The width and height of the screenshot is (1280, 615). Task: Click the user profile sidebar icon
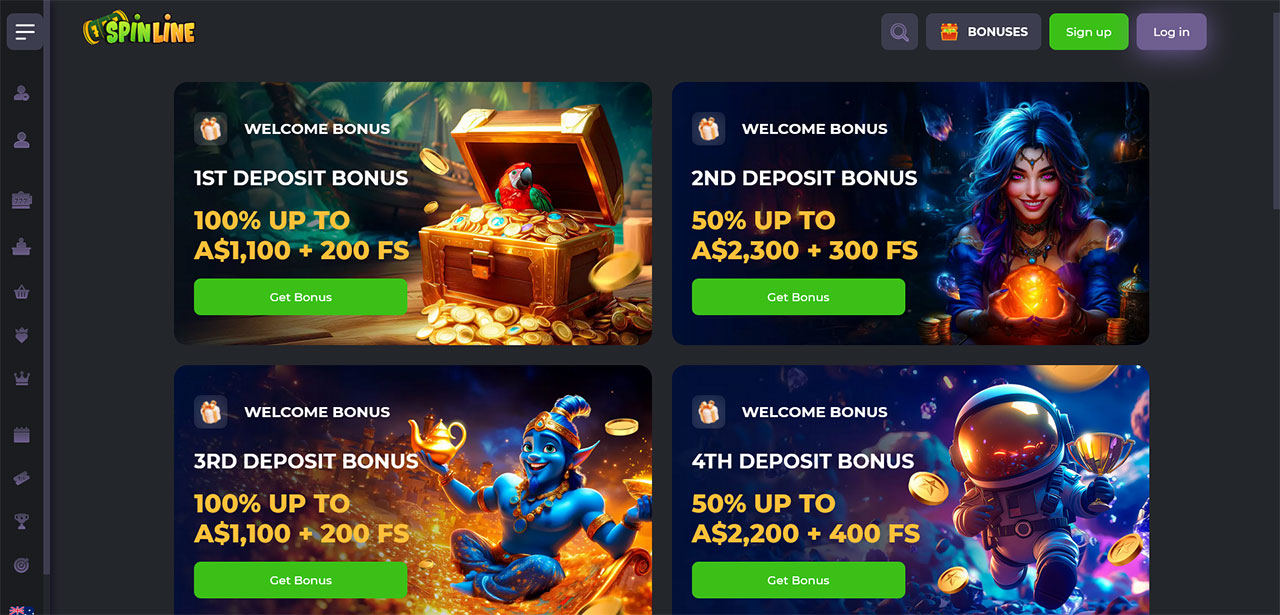pyautogui.click(x=21, y=141)
